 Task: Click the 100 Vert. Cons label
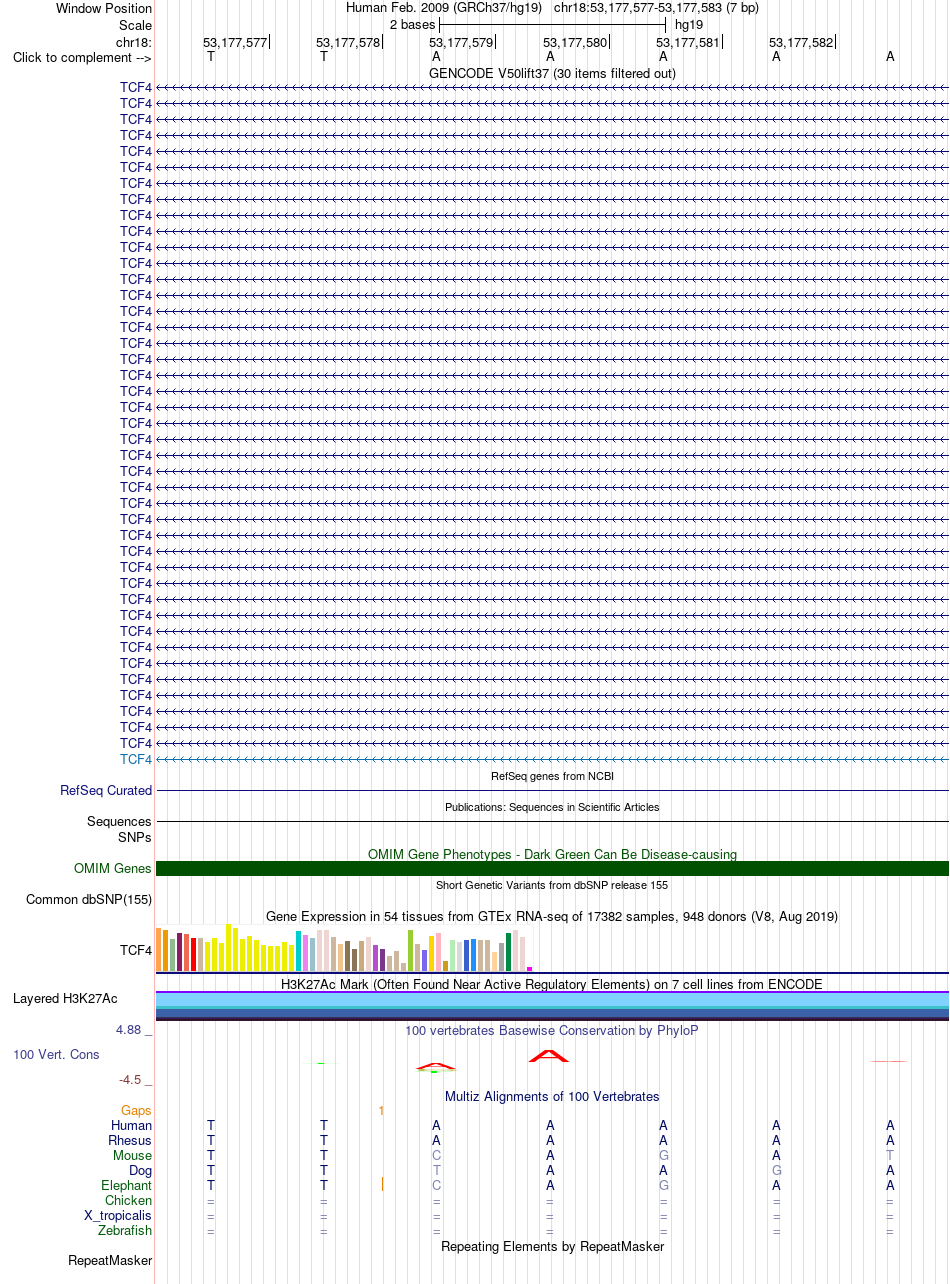[56, 1054]
